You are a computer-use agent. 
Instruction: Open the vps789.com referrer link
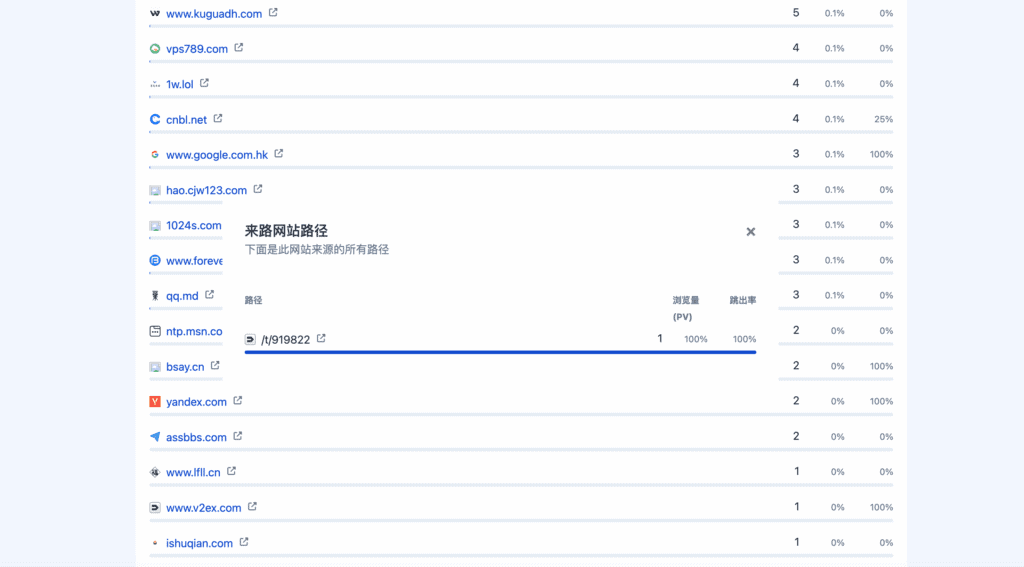197,49
